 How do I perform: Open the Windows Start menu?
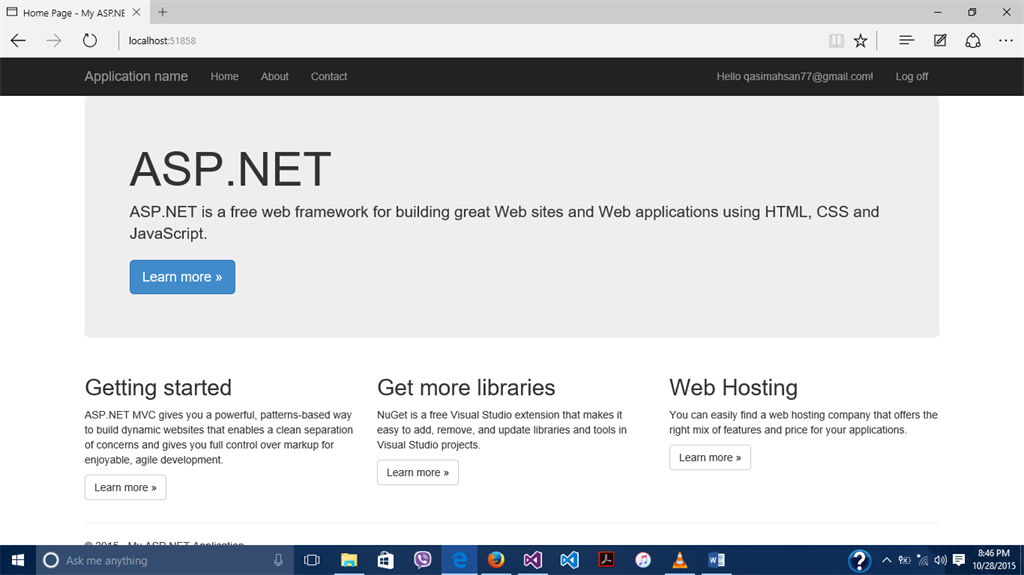click(x=18, y=560)
